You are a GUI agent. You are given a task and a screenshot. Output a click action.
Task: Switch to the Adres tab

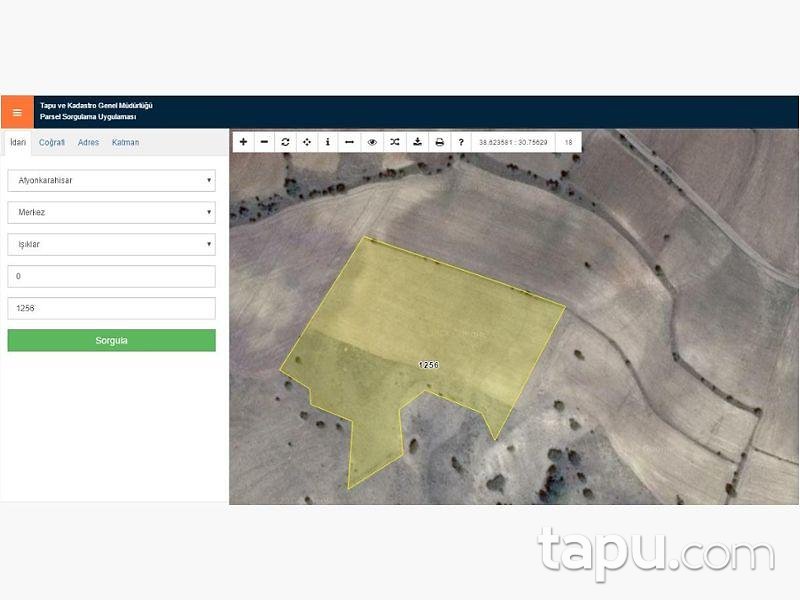[x=88, y=142]
